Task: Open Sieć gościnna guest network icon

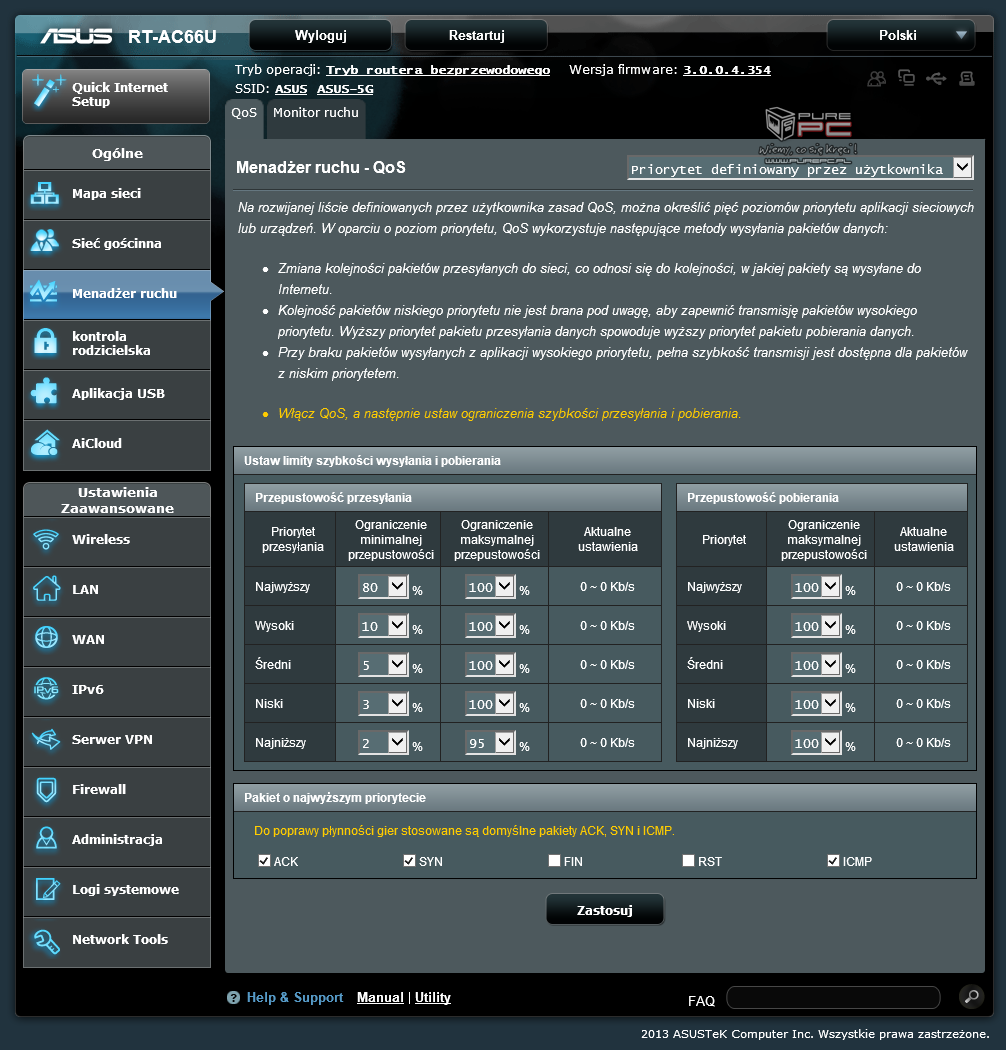Action: [x=45, y=242]
